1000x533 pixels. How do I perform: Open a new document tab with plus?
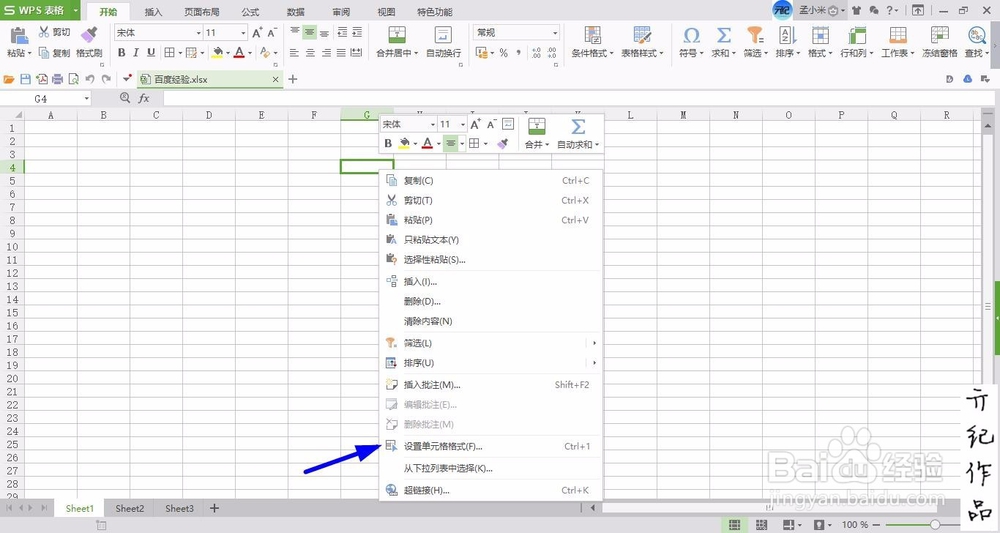[293, 79]
